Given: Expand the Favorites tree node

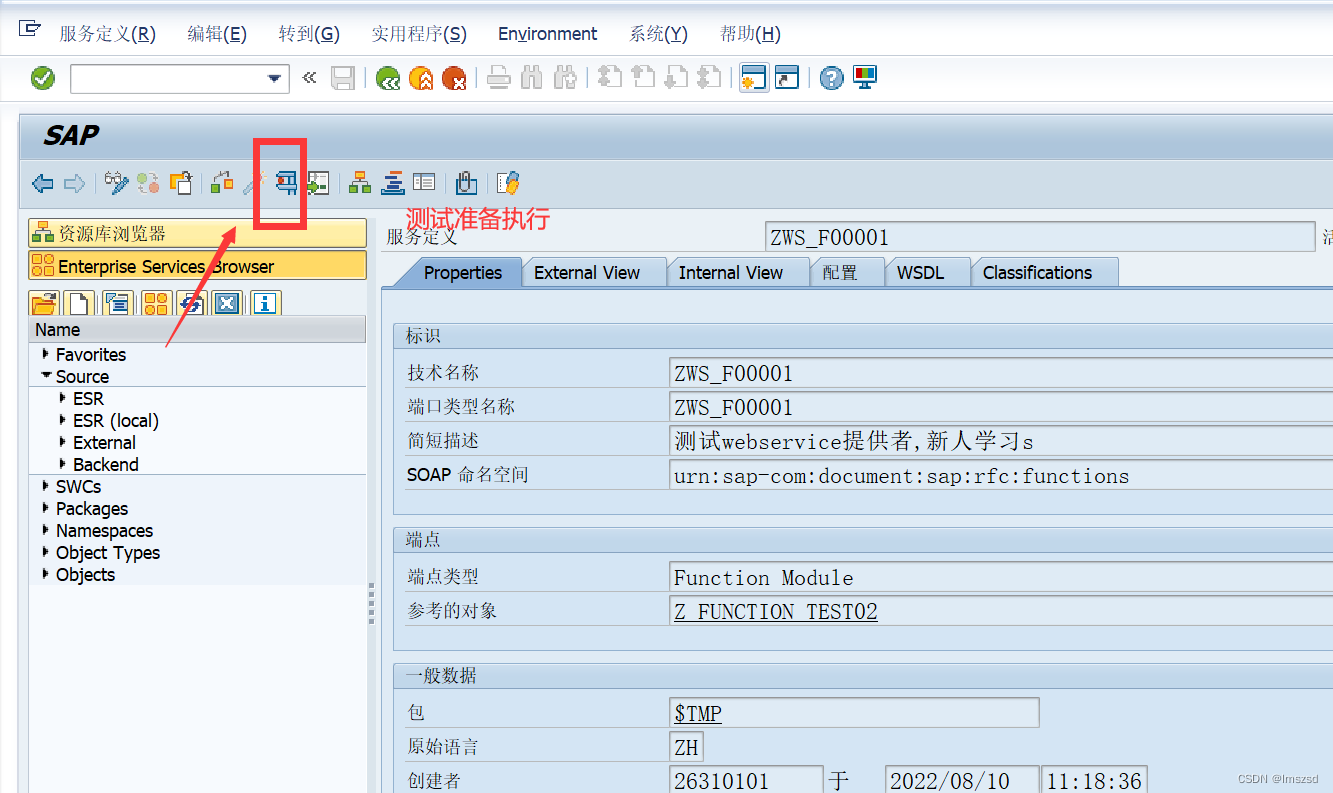Looking at the screenshot, I should (x=46, y=354).
